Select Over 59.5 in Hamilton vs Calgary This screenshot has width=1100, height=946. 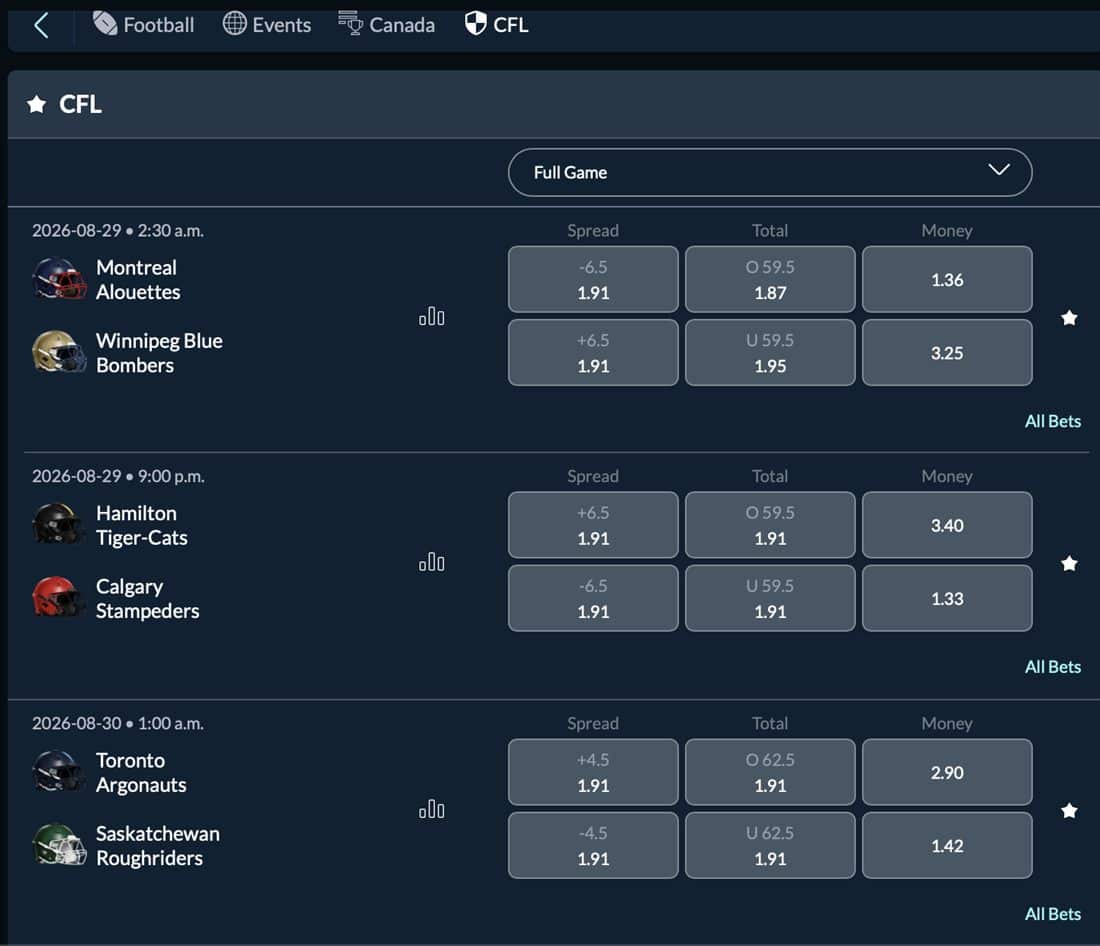coord(770,525)
